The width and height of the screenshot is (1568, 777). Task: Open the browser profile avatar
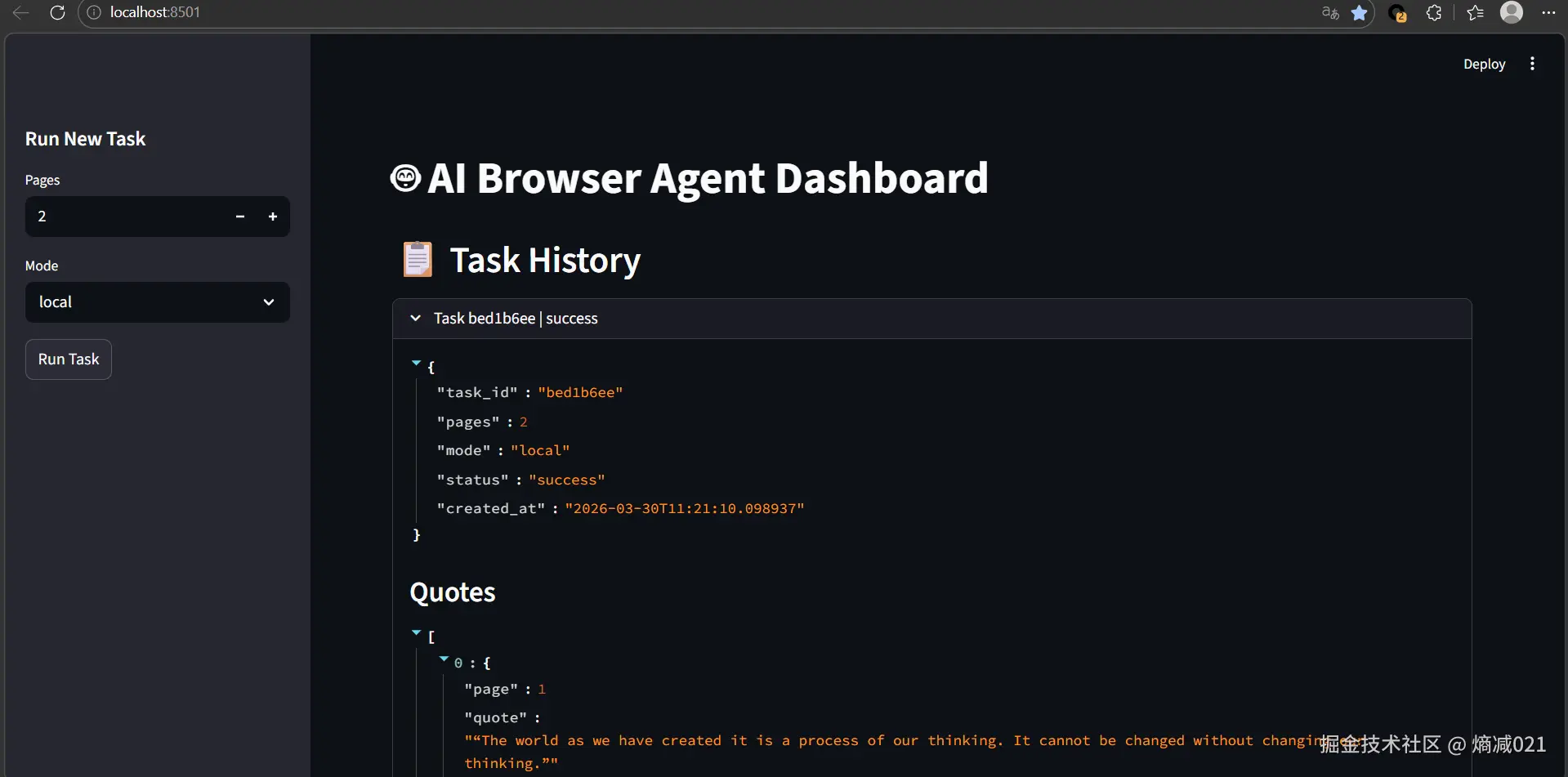(x=1512, y=12)
